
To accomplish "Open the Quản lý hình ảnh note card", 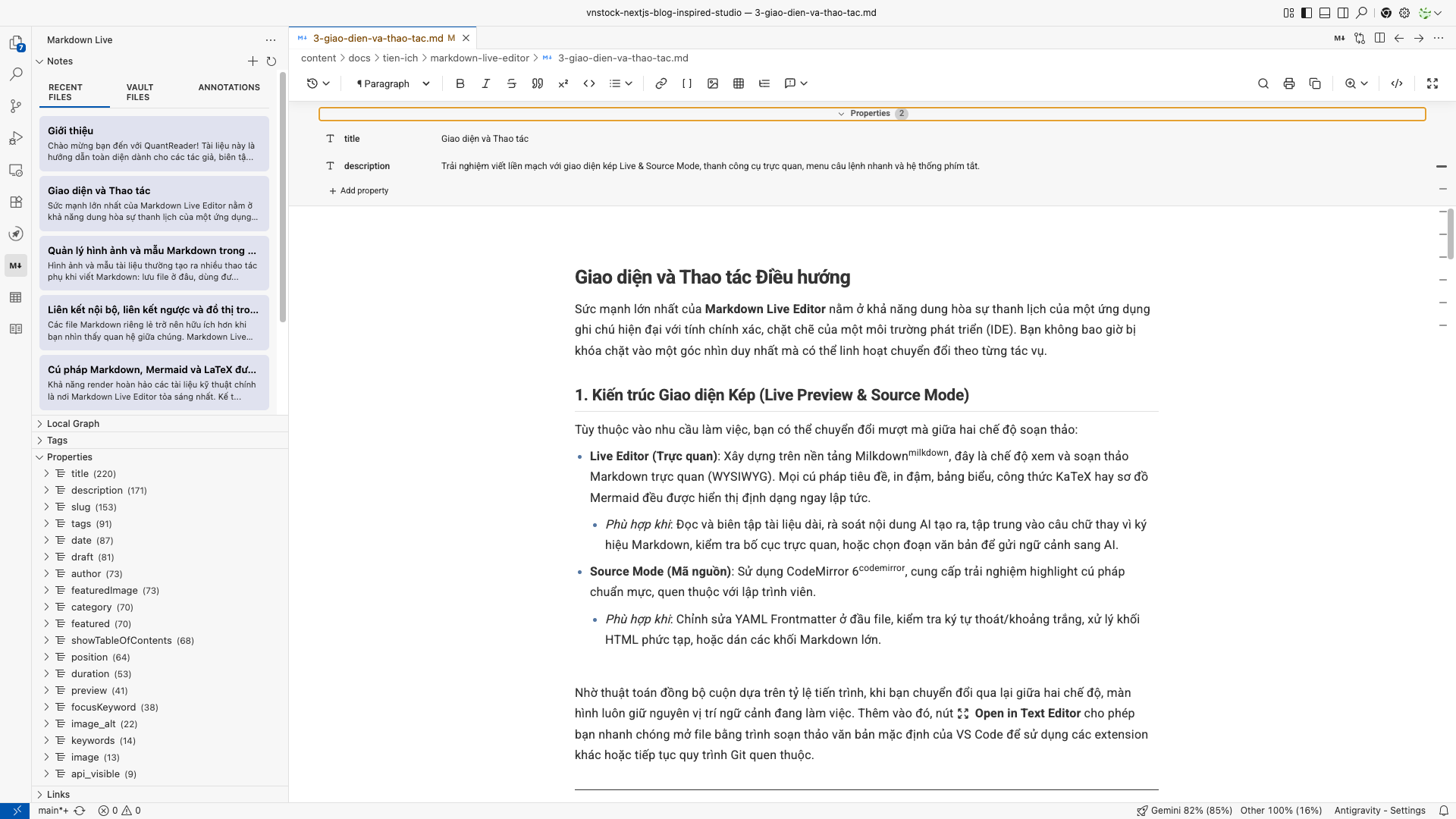I will coord(154,263).
